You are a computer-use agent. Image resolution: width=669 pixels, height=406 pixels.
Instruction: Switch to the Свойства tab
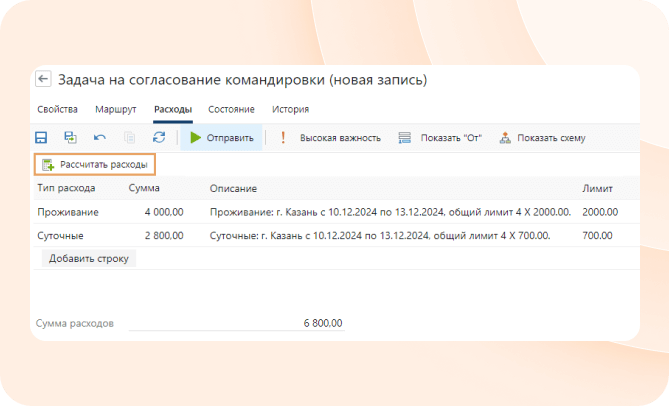click(x=57, y=109)
